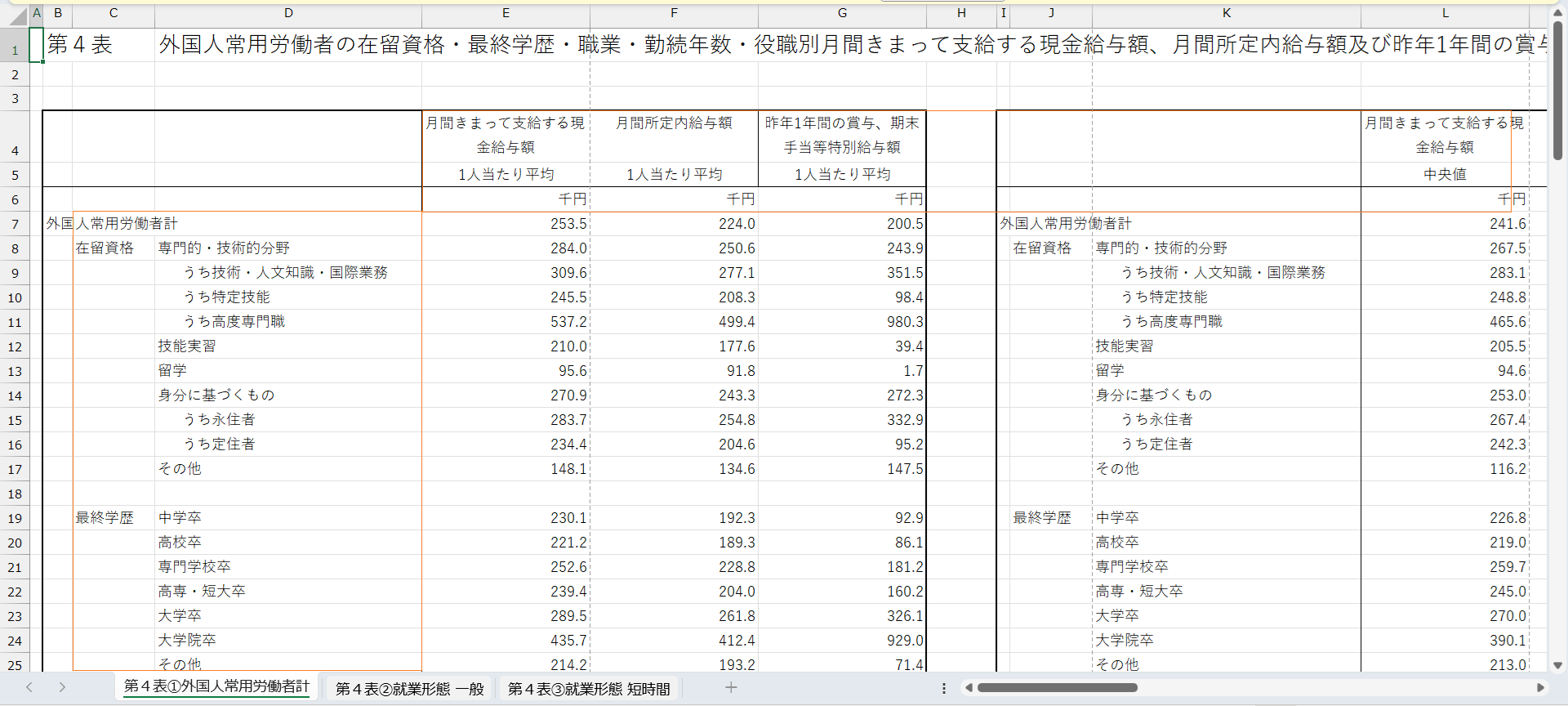1568x706 pixels.
Task: Click the 大学院卒 bonus value 929.0 cell
Action: tap(842, 641)
